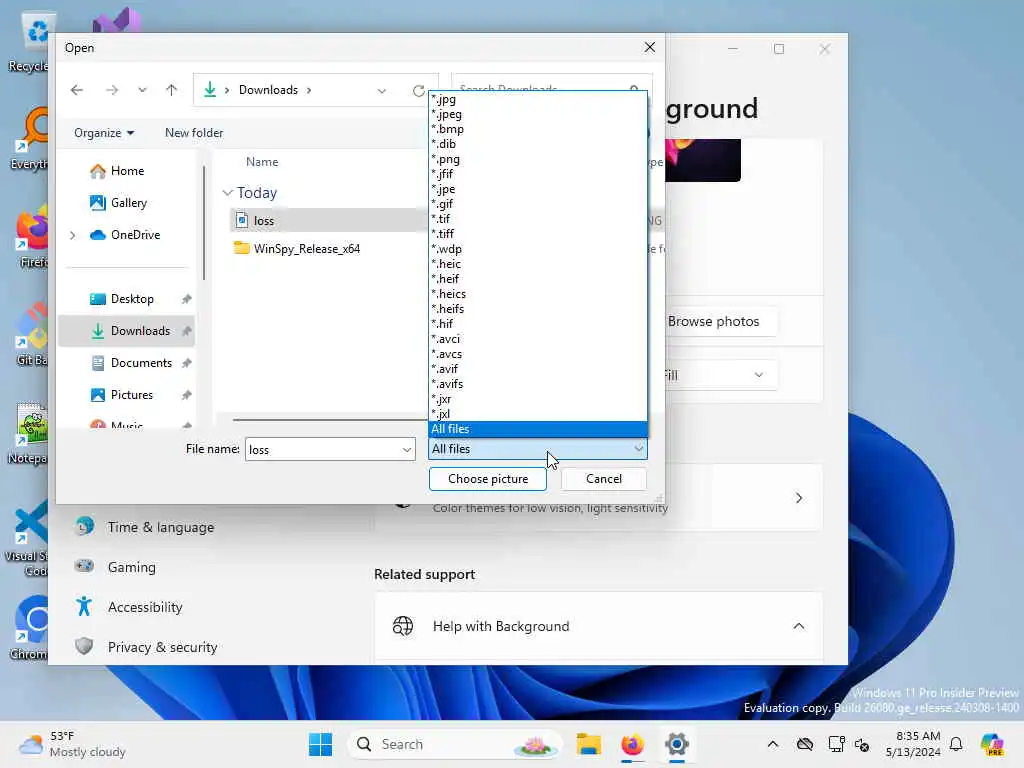
Task: Open Gaming settings
Action: [131, 568]
